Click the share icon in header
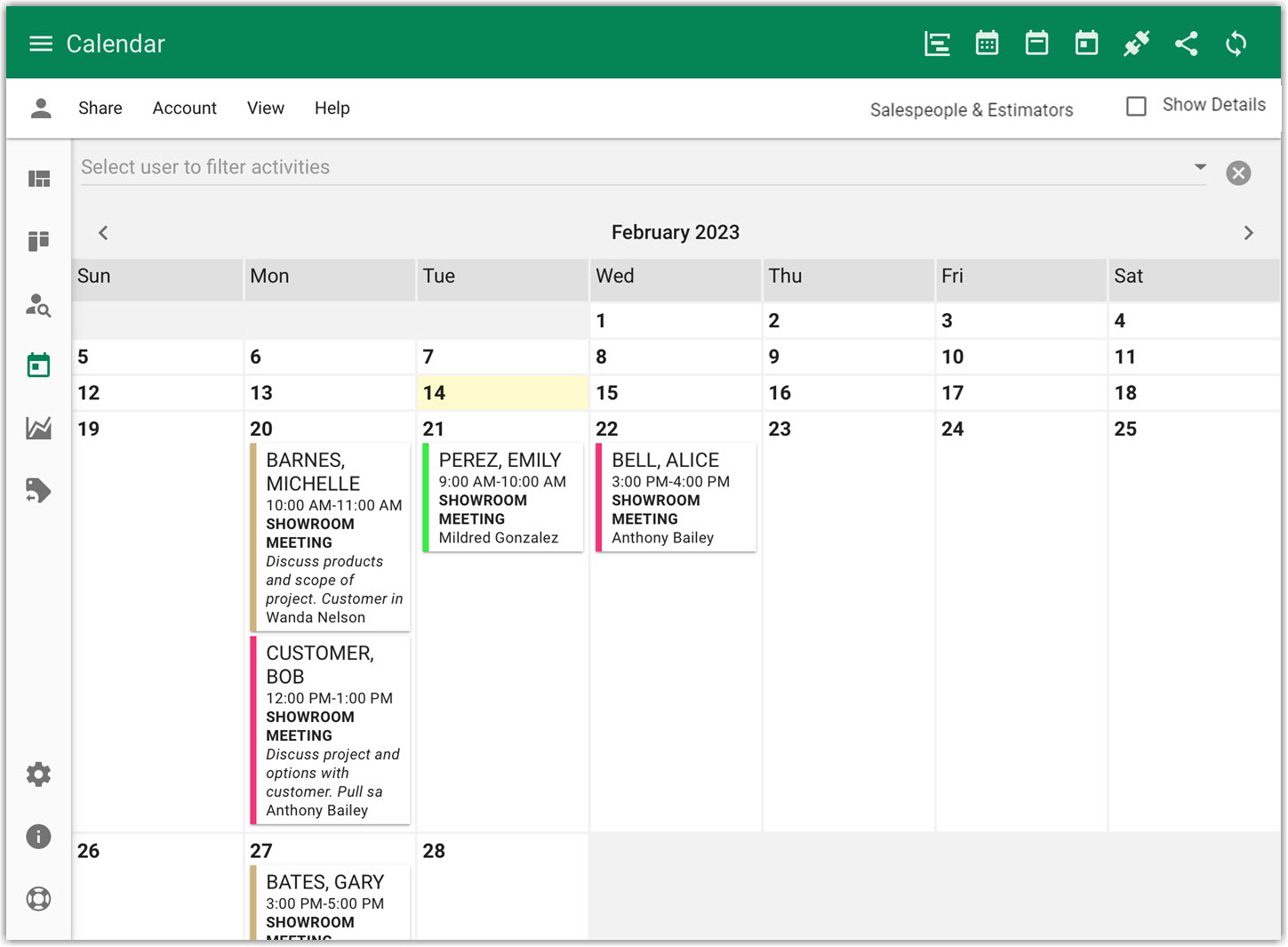 pos(1186,44)
